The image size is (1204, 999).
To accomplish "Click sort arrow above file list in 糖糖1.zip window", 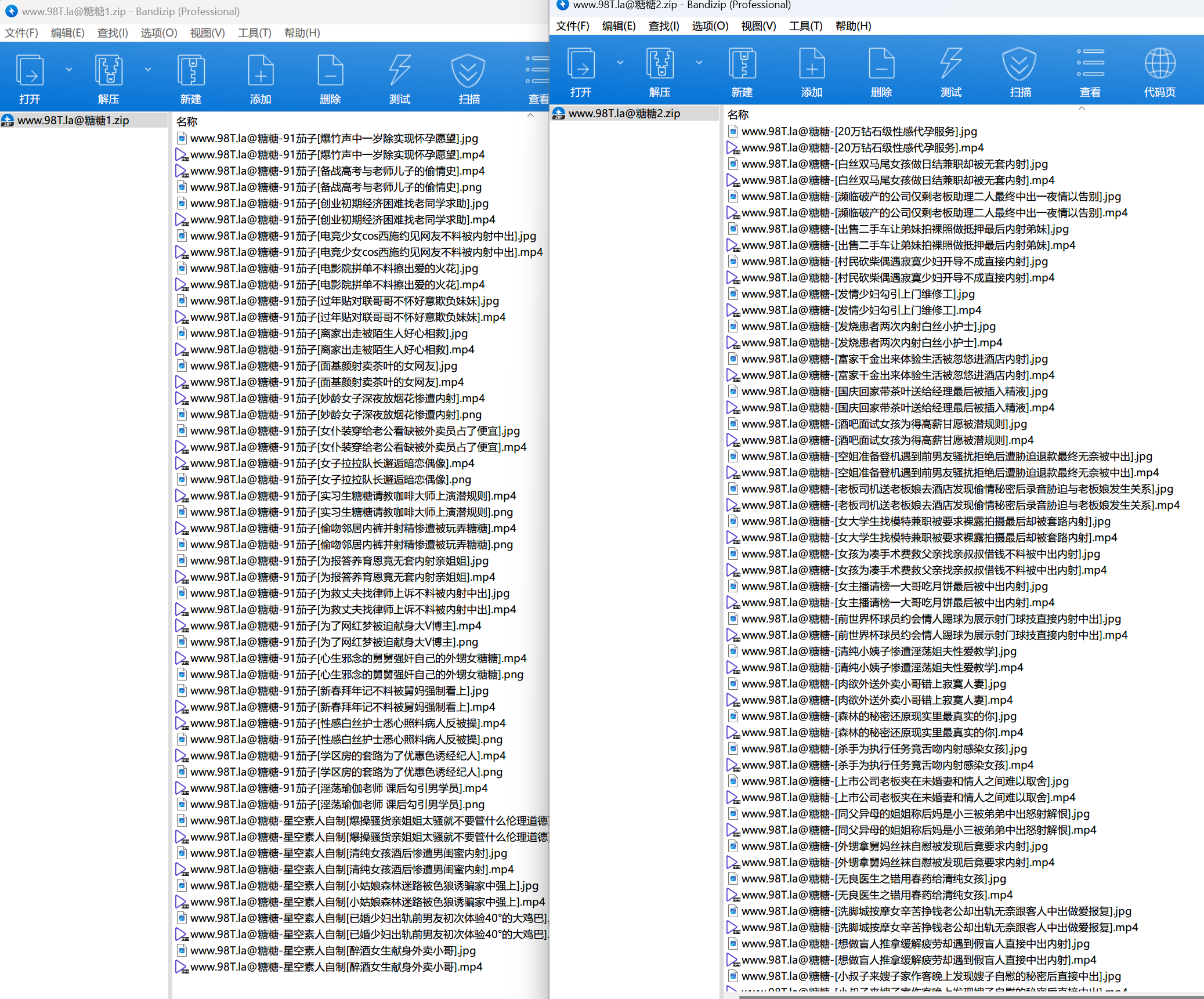I will [x=530, y=115].
